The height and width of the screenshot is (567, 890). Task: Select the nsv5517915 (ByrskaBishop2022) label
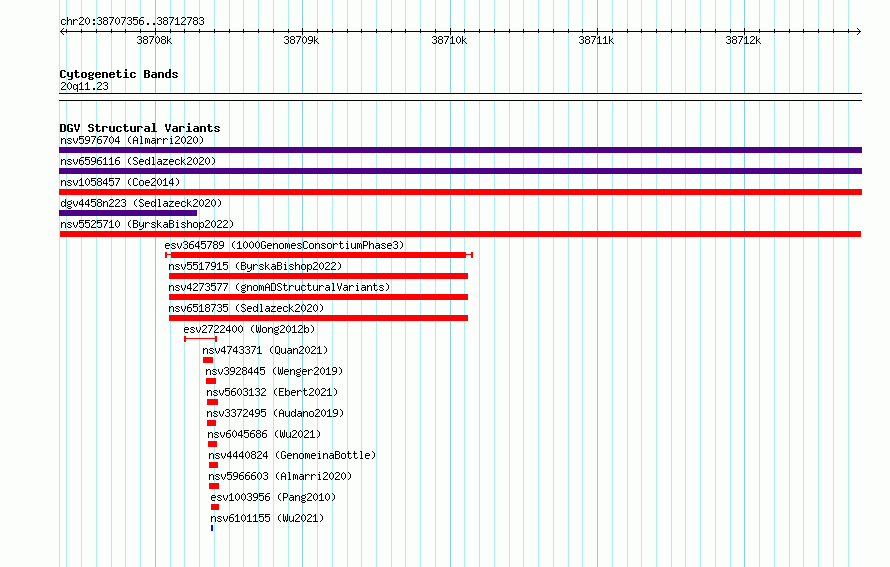click(255, 266)
